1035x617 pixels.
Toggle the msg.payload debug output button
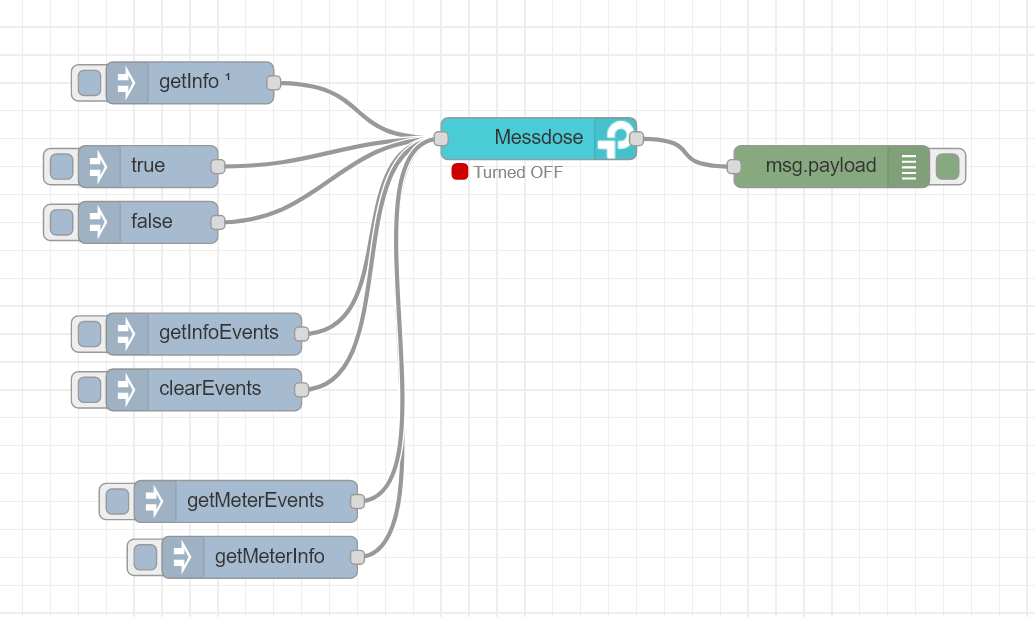(948, 166)
